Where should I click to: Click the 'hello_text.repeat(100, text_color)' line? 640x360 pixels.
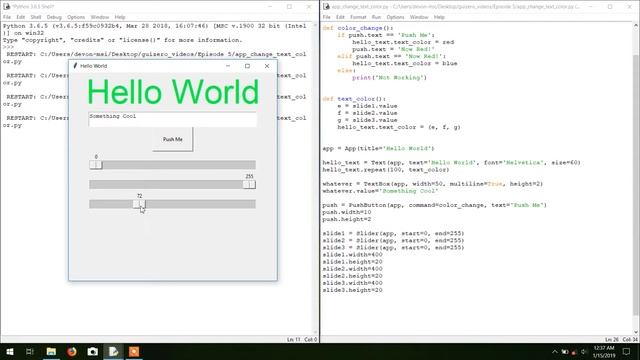tap(386, 169)
